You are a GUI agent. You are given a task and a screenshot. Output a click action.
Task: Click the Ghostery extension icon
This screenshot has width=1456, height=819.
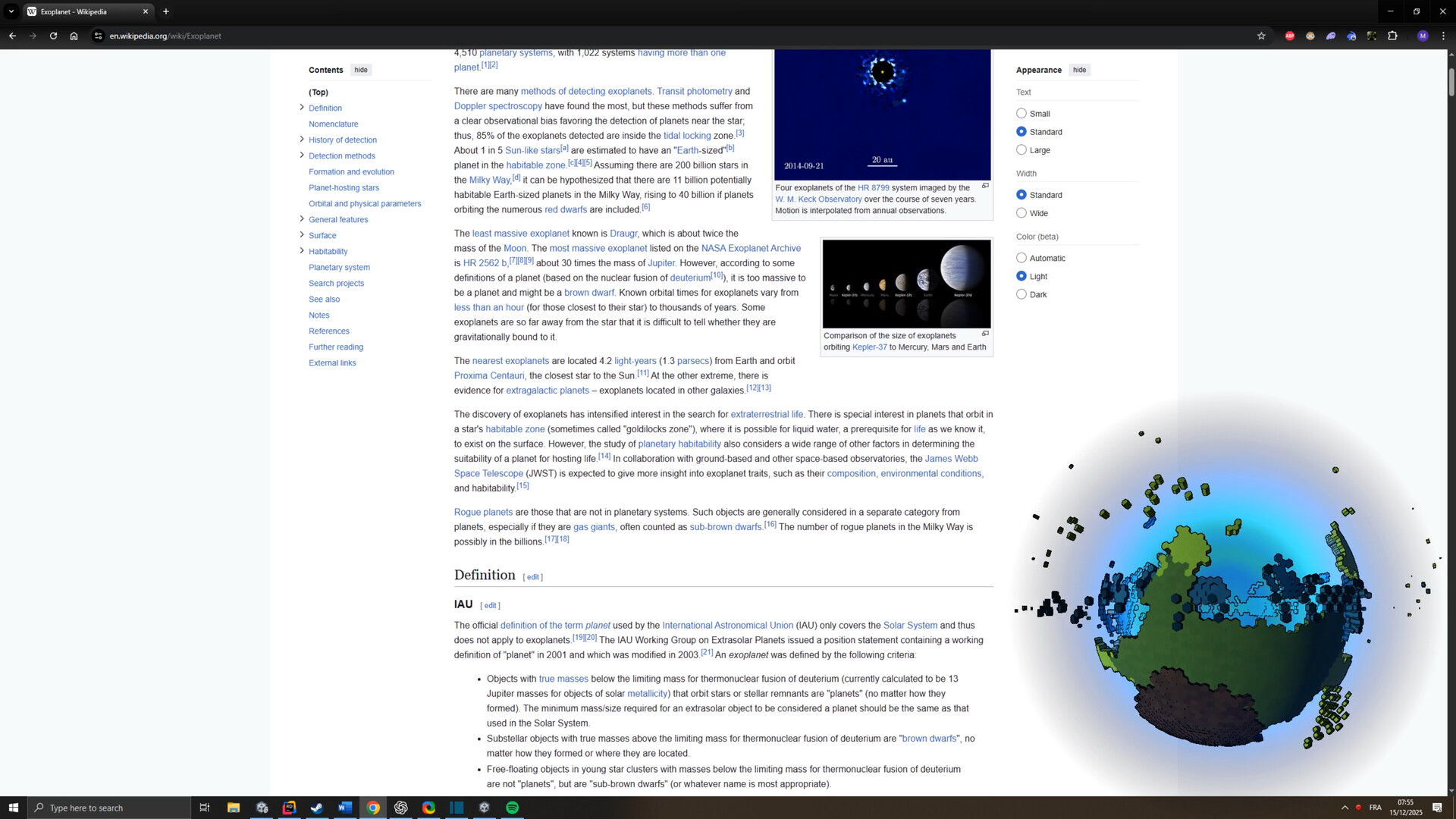pyautogui.click(x=1331, y=36)
